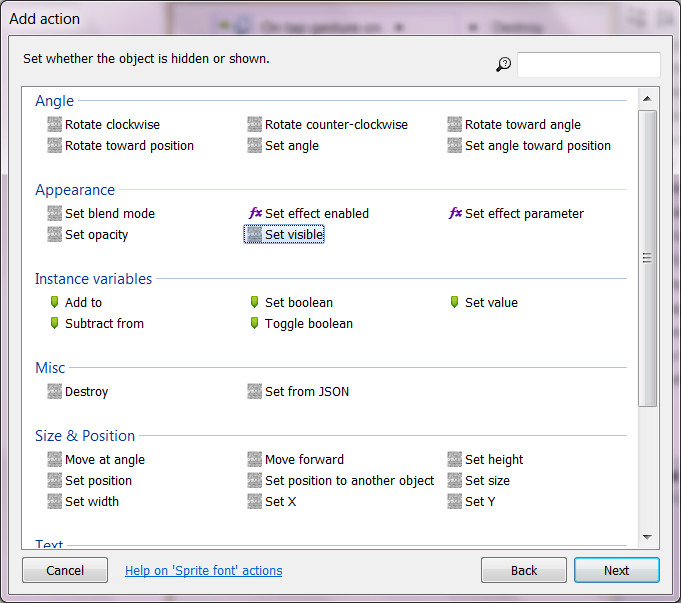Click the search magnifier icon
The width and height of the screenshot is (681, 603).
click(x=503, y=64)
